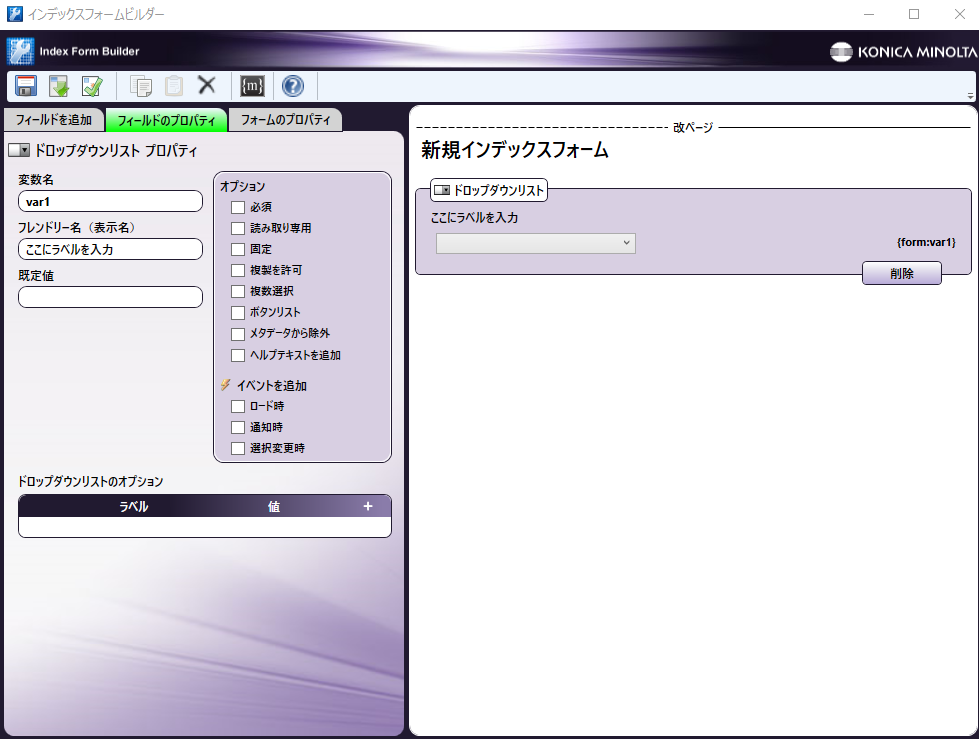Check the ボタンリスト option
This screenshot has width=979, height=739.
click(238, 313)
